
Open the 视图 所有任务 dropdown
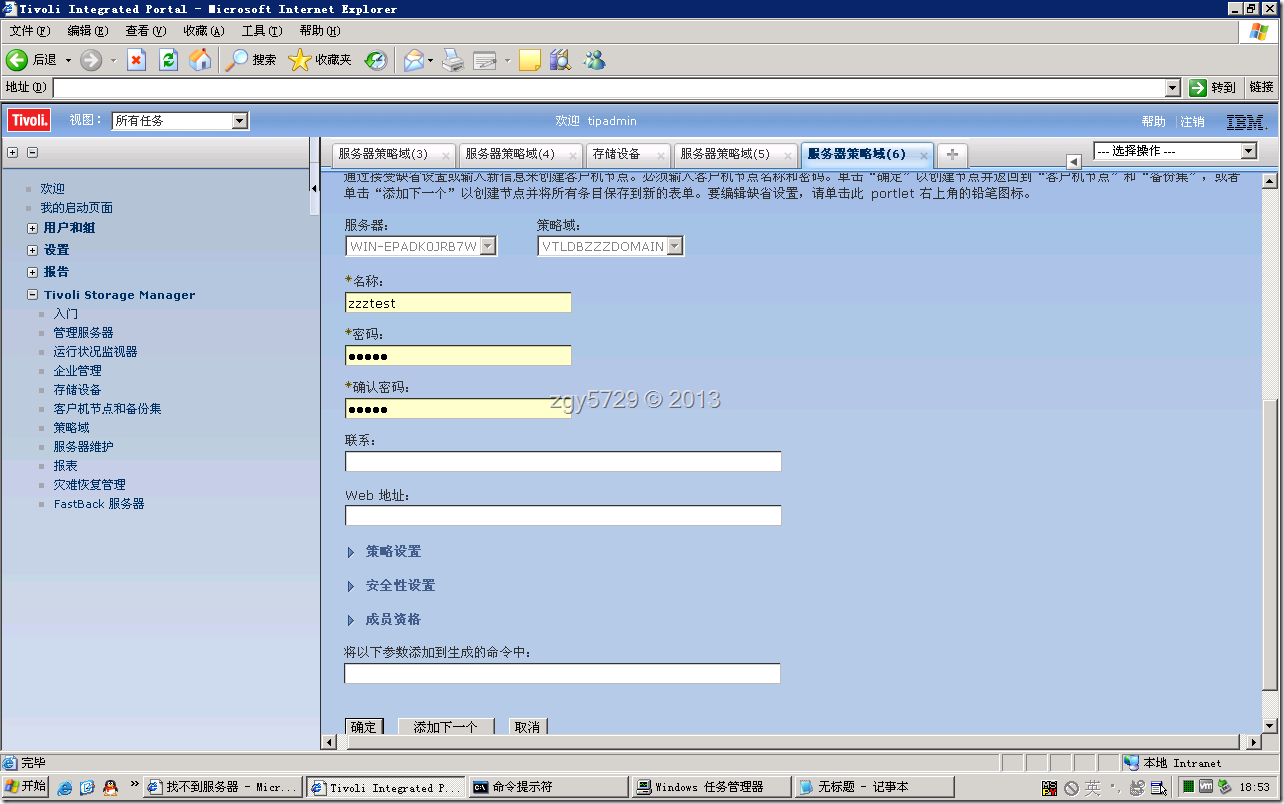click(x=240, y=121)
